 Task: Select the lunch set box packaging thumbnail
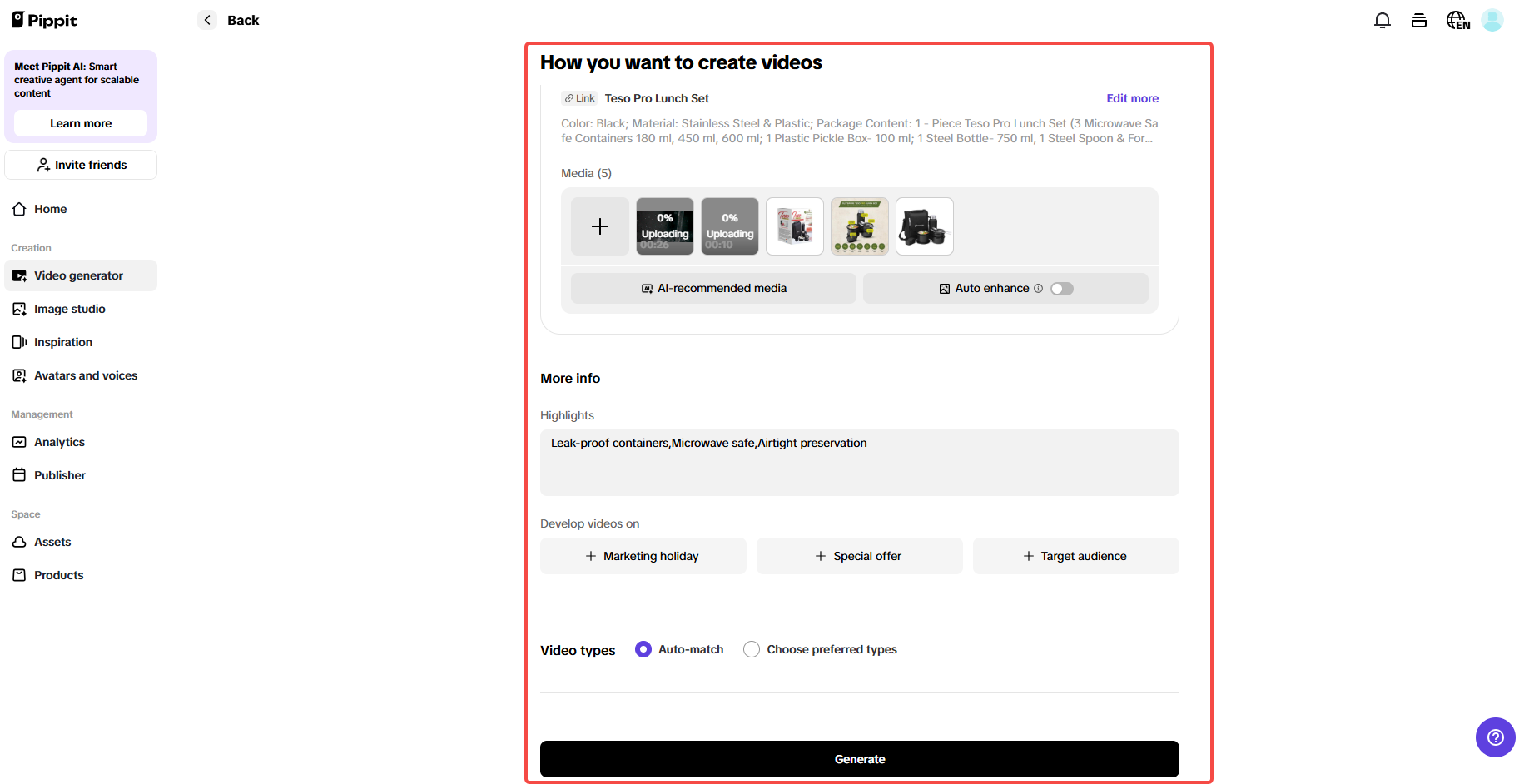[795, 226]
